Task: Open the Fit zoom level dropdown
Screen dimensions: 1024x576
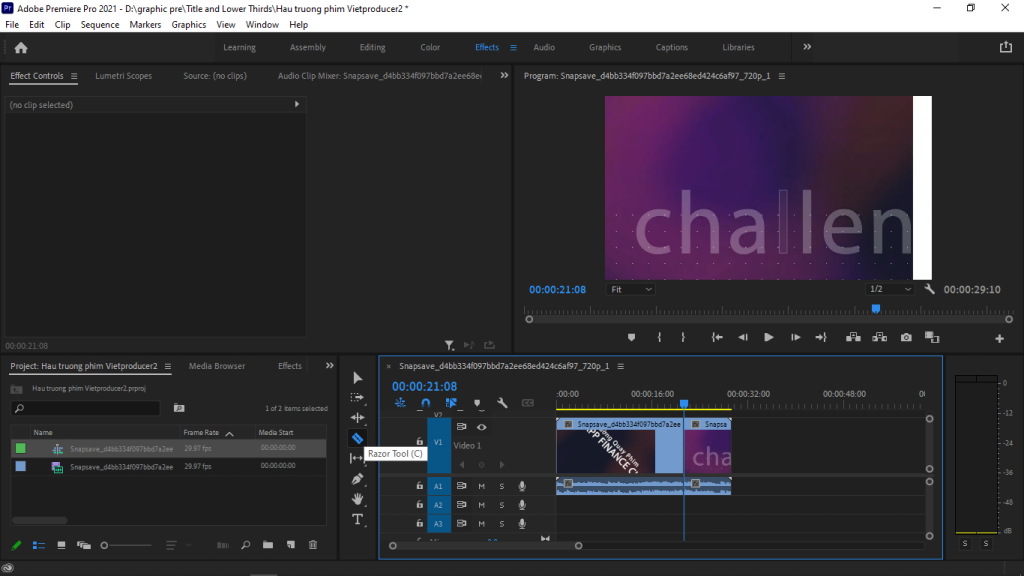Action: point(631,289)
